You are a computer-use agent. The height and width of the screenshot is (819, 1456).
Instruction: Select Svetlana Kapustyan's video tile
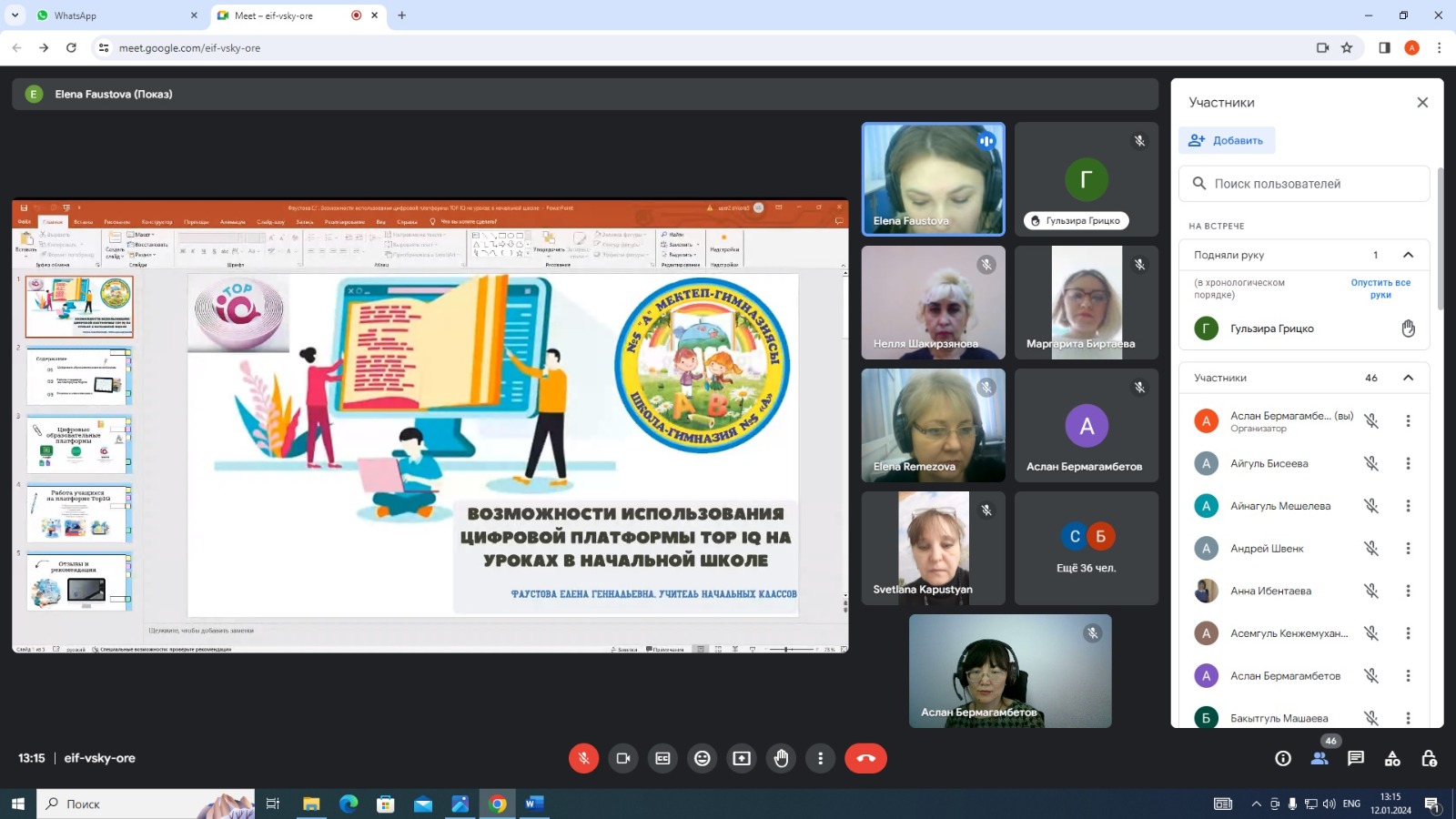pyautogui.click(x=934, y=548)
